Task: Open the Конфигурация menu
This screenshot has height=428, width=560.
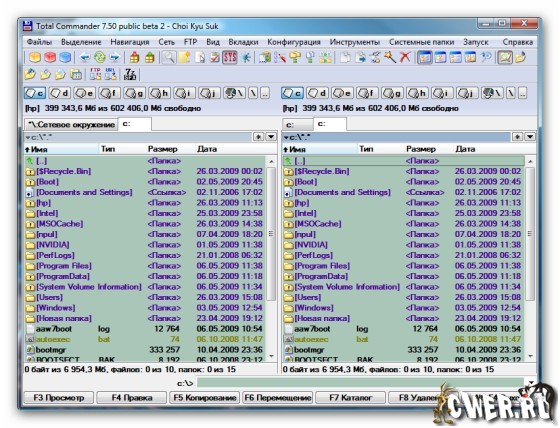Action: point(294,42)
